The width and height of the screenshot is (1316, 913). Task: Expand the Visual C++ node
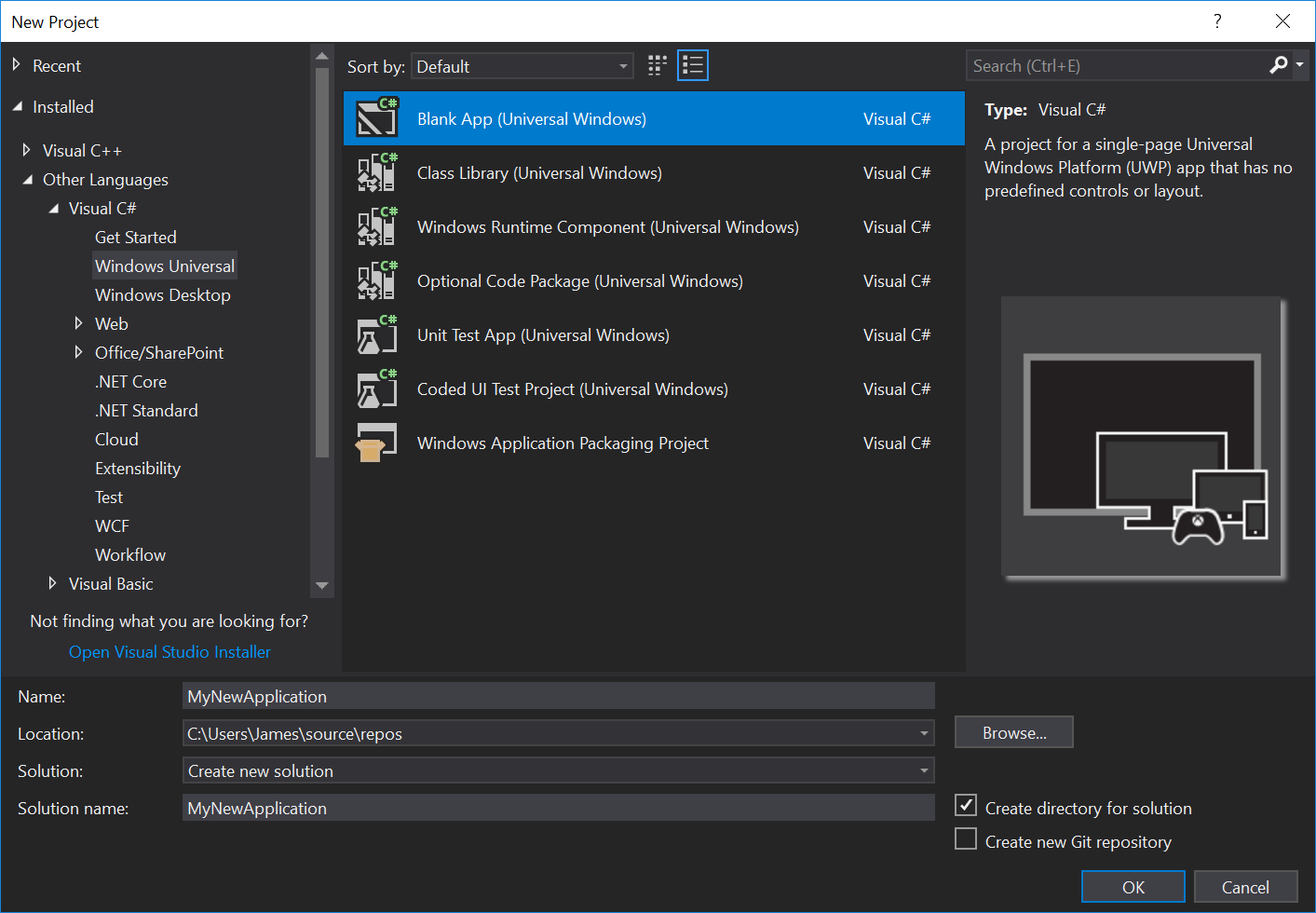[x=28, y=150]
